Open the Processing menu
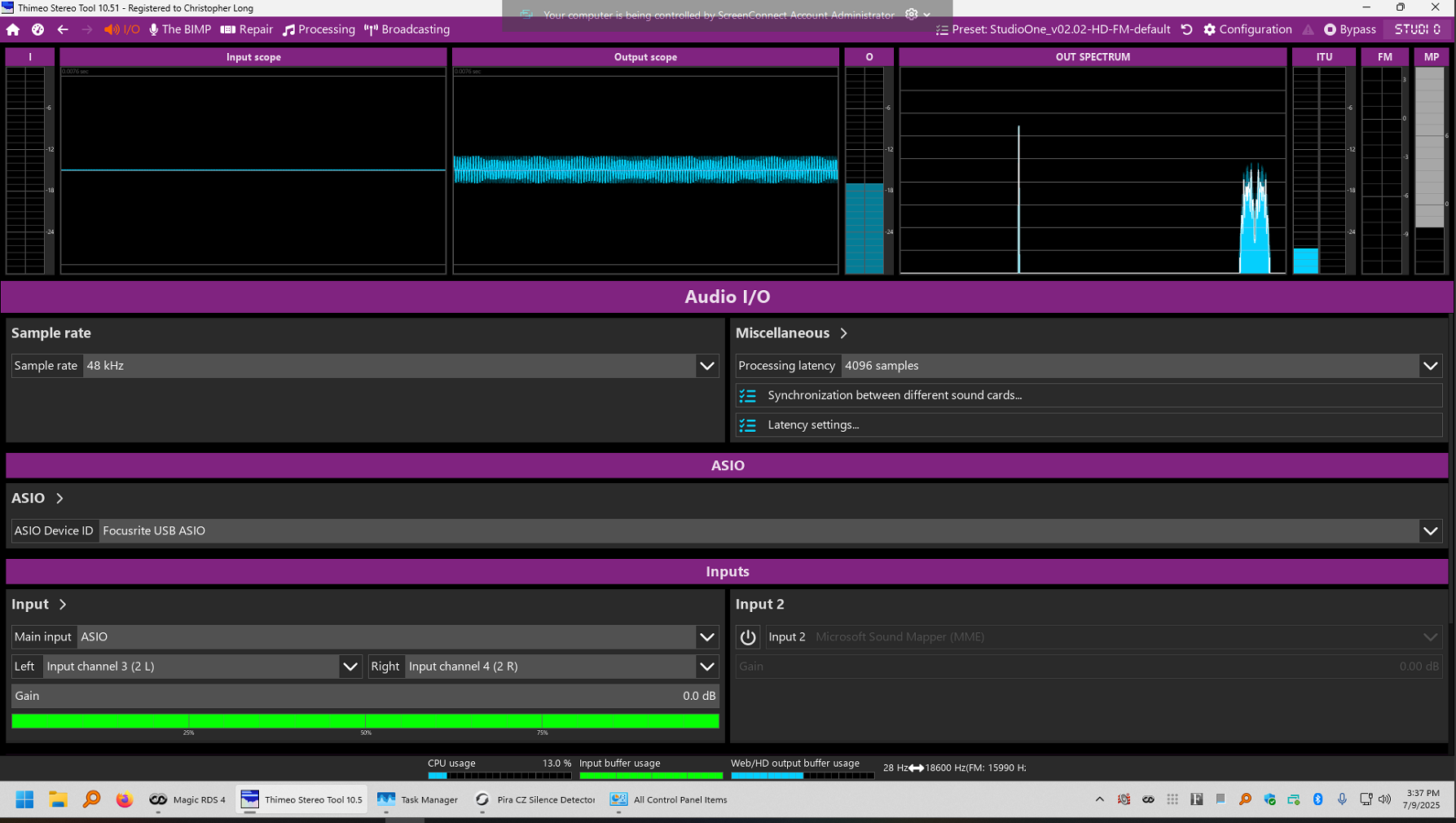Viewport: 1456px width, 823px height. 319,29
